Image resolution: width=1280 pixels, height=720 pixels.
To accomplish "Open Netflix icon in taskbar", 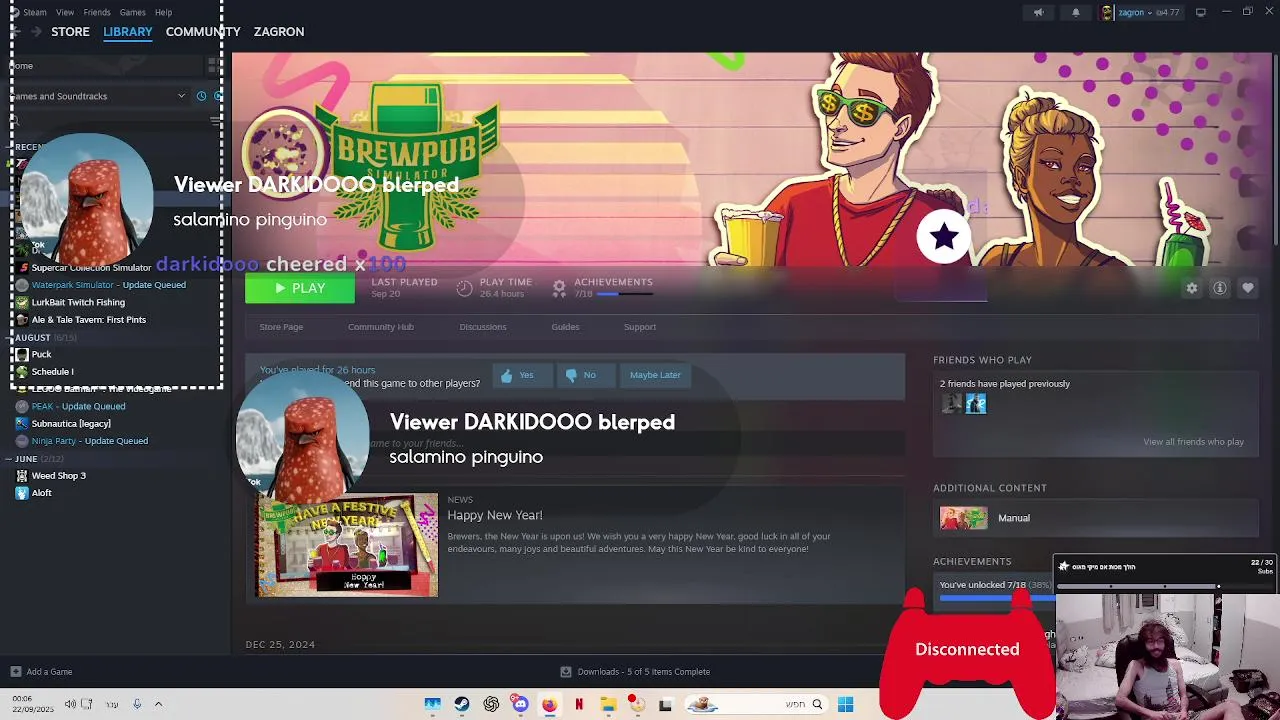I will 578,705.
